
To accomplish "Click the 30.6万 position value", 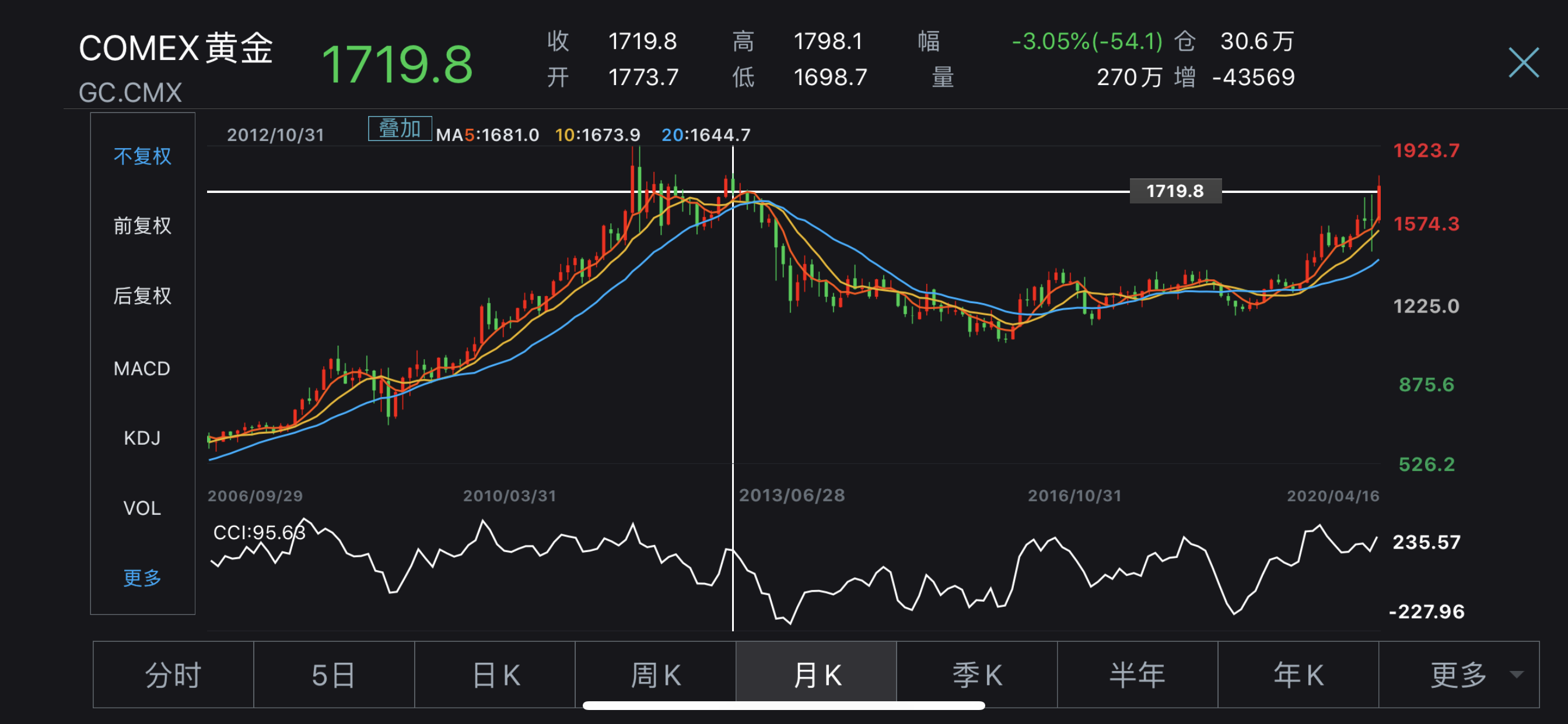I will (x=1257, y=41).
